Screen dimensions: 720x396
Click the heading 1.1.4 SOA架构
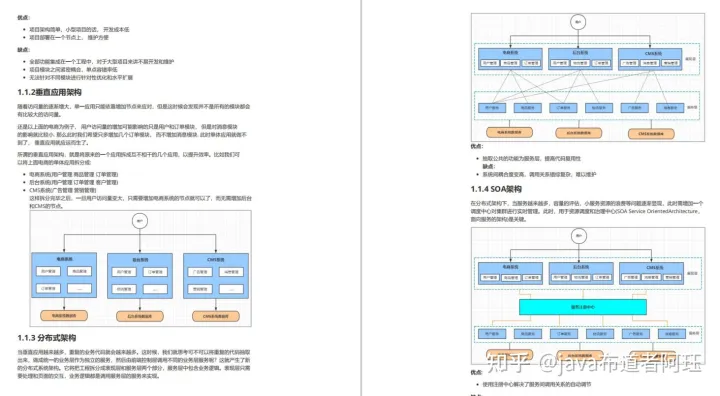(x=496, y=189)
